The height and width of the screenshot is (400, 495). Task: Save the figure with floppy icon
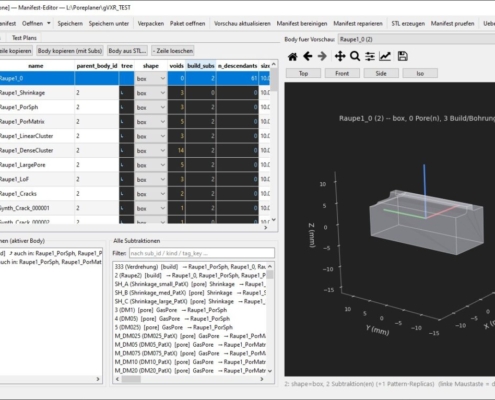(402, 56)
